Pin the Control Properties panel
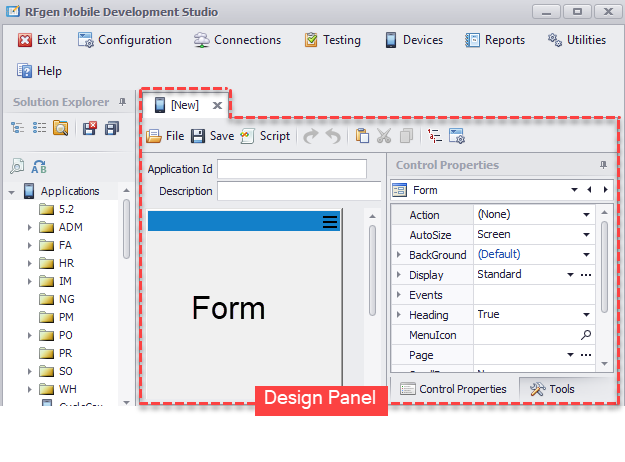625x462 pixels. point(603,165)
